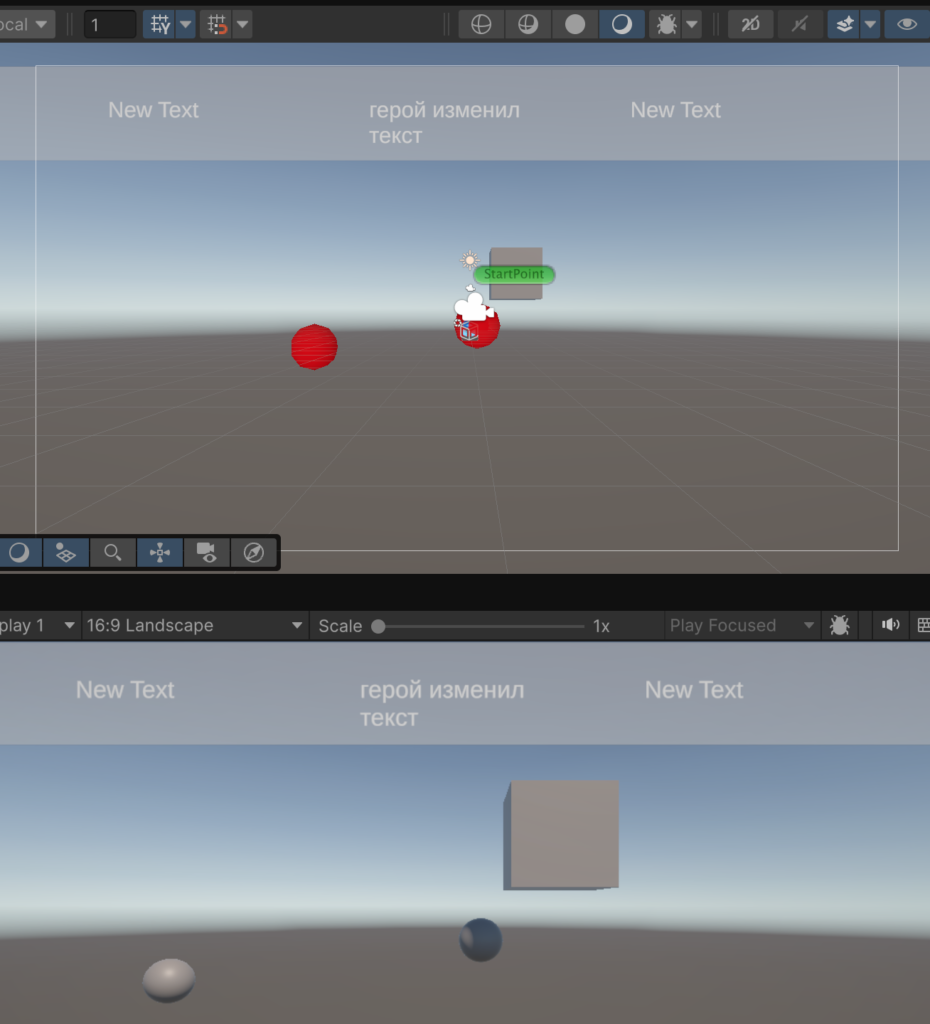Select Shaded draw mode sphere icon
930x1024 pixels.
[x=622, y=25]
